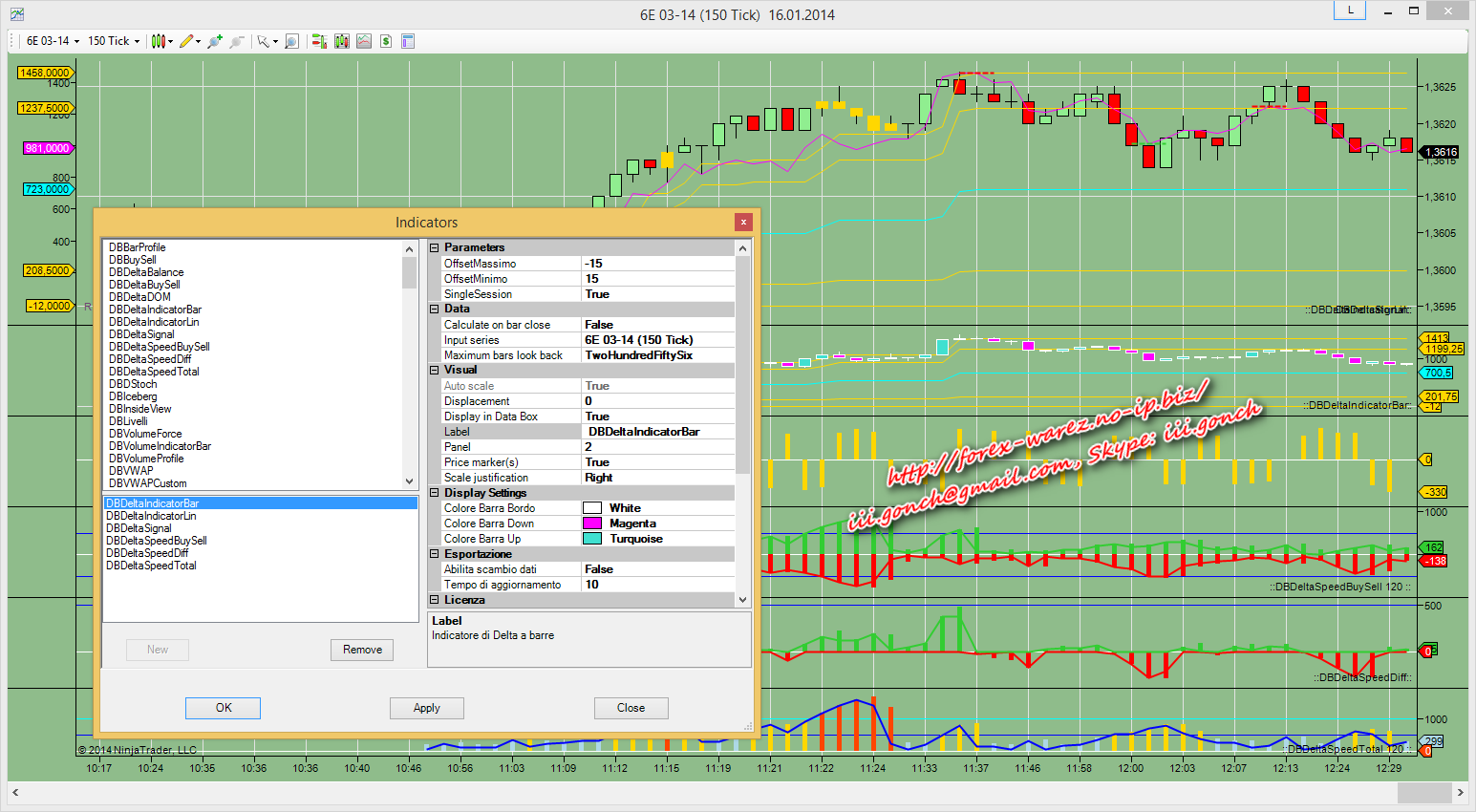Open the Strategies dollar-sign icon
Image resolution: width=1476 pixels, height=812 pixels.
pyautogui.click(x=386, y=41)
